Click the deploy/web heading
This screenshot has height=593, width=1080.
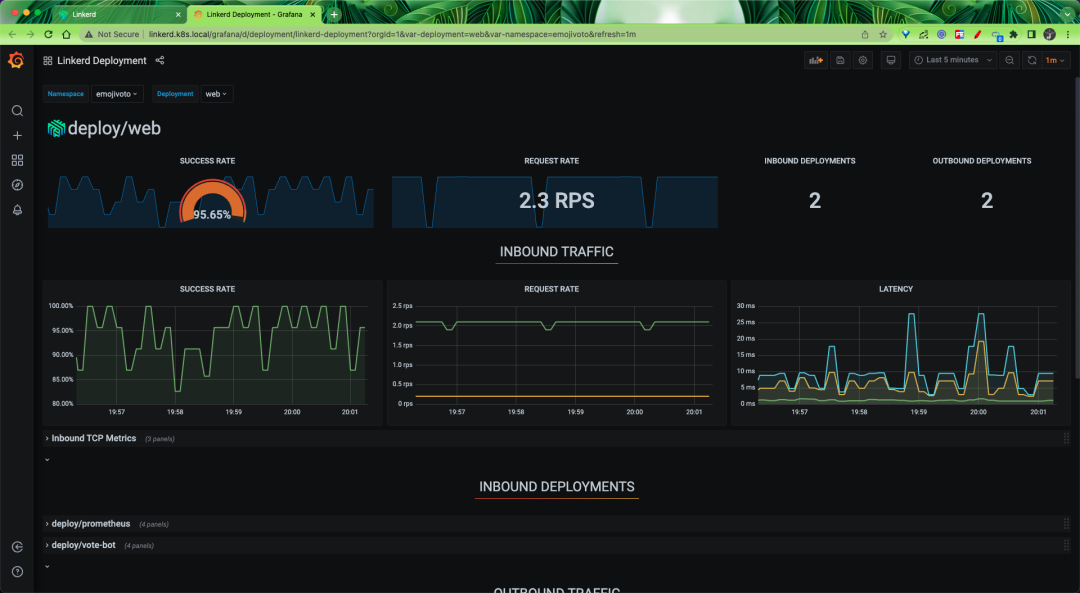click(114, 129)
